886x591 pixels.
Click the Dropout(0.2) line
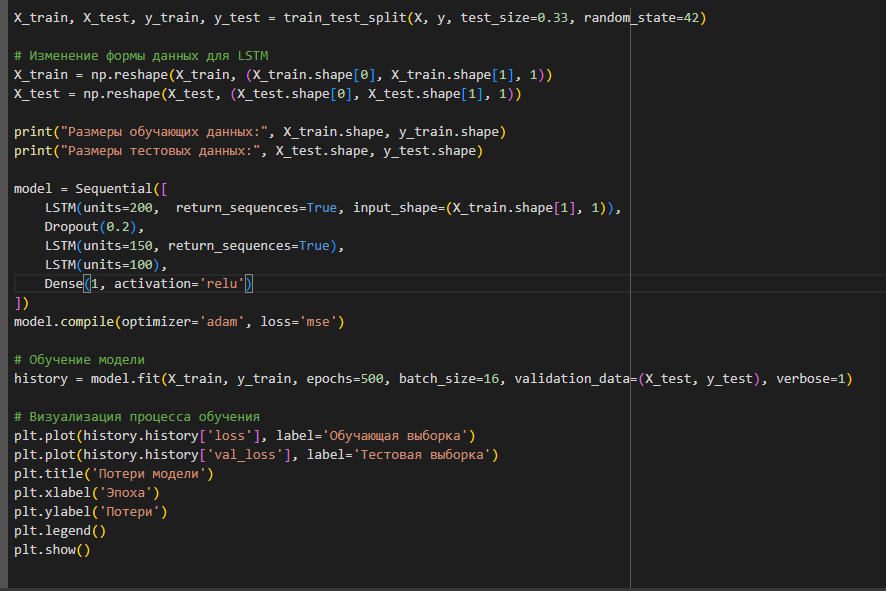tap(94, 227)
